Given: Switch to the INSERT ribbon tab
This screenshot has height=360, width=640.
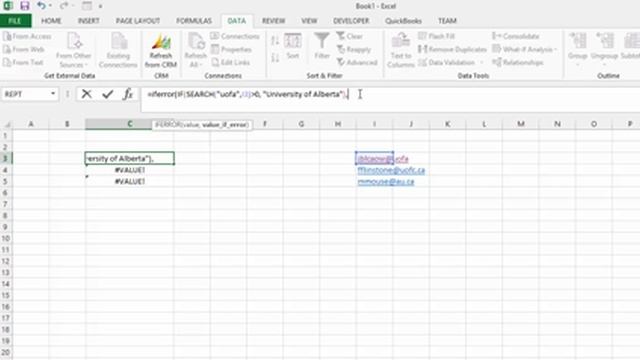Looking at the screenshot, I should [89, 21].
